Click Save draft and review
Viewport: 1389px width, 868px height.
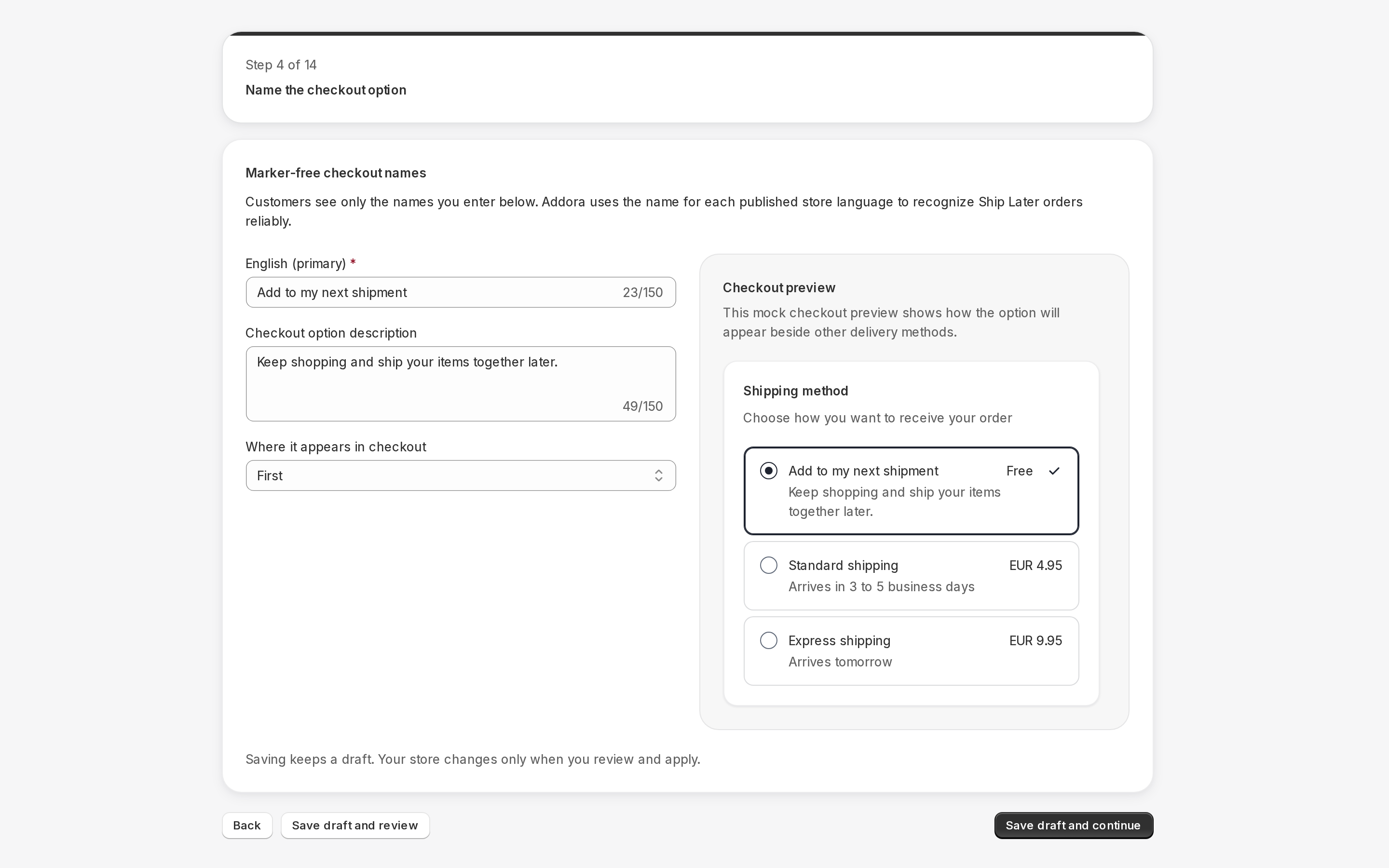pyautogui.click(x=354, y=826)
